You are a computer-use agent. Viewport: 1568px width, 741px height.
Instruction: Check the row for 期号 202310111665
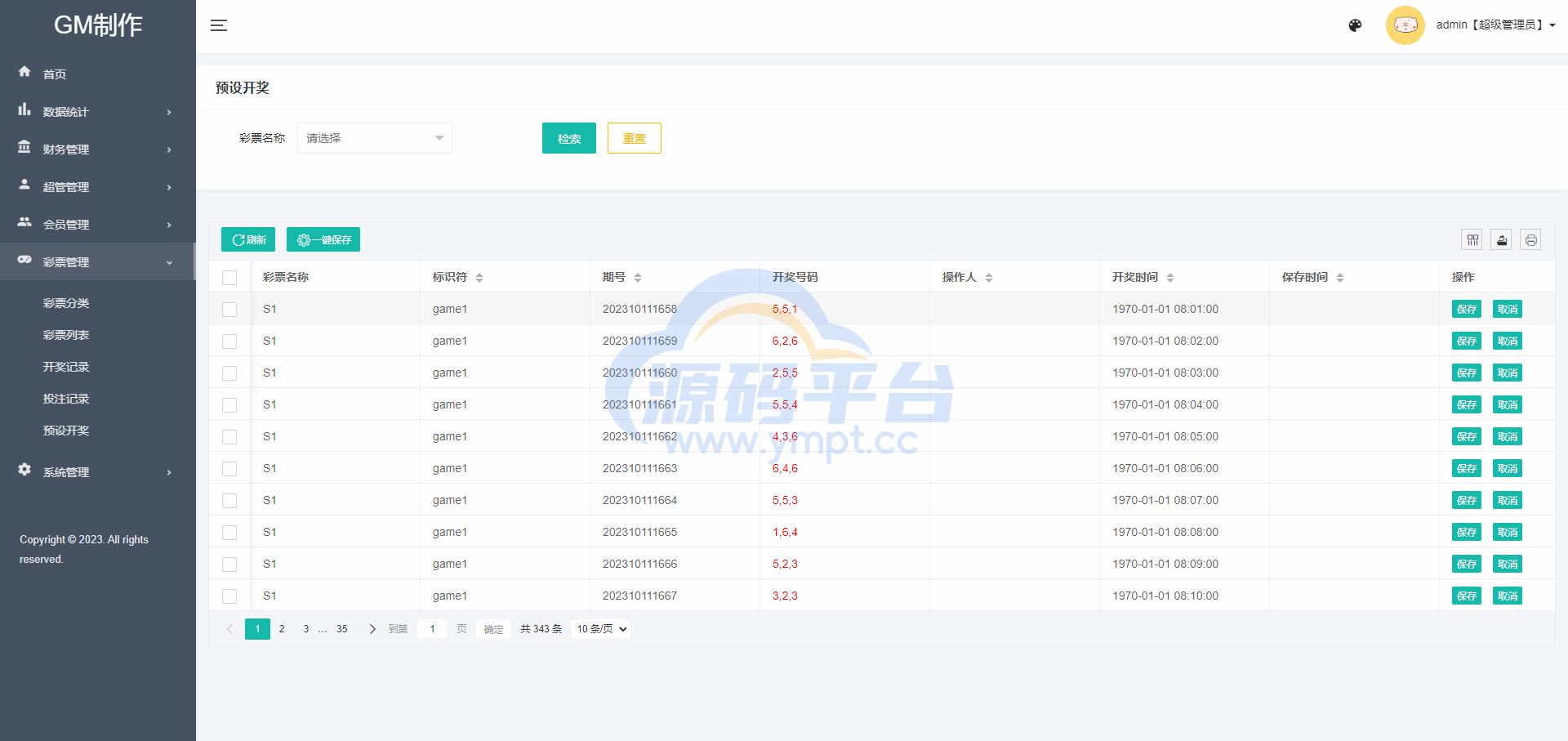pyautogui.click(x=229, y=533)
